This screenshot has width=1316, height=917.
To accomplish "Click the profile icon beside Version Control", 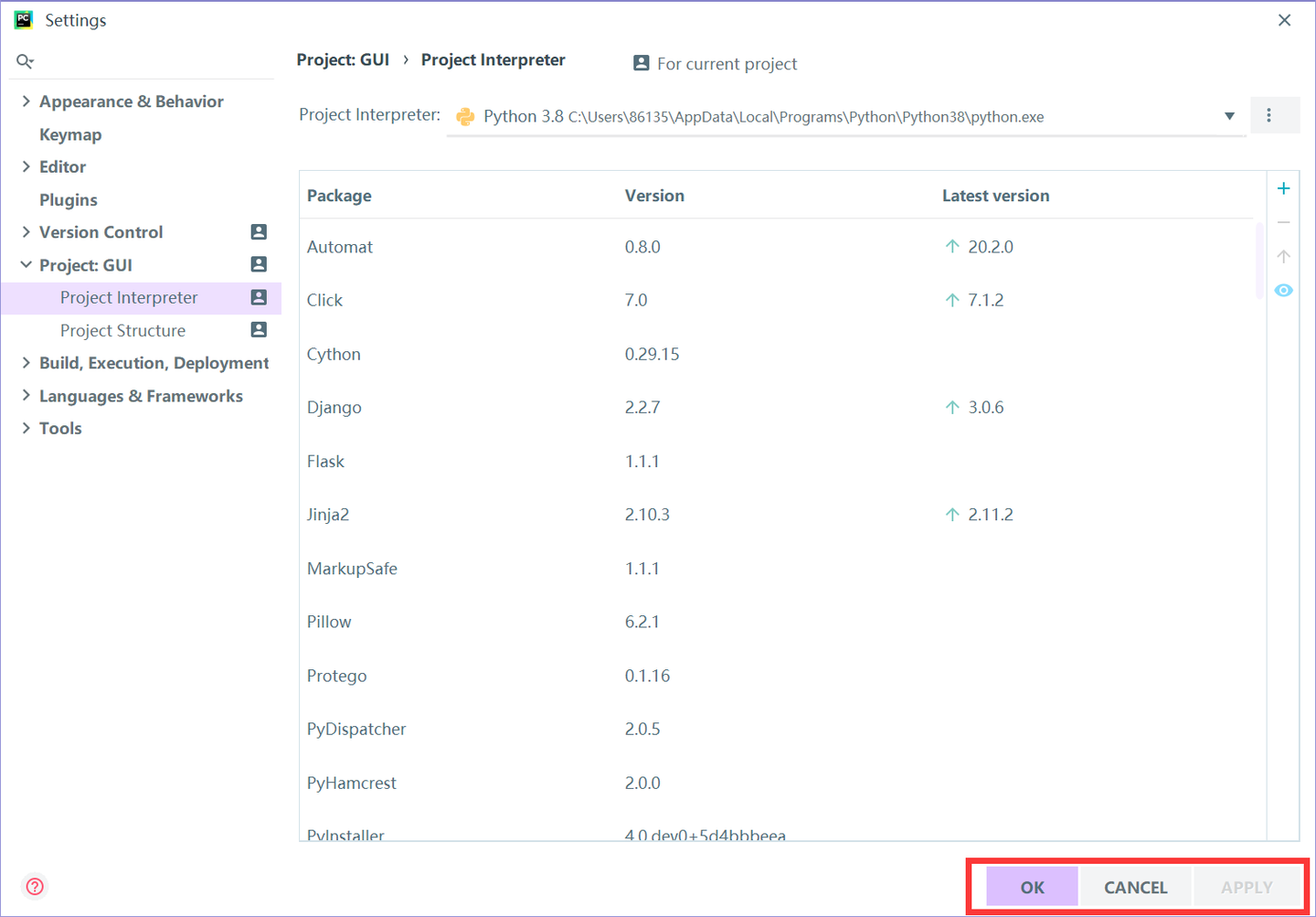I will point(259,232).
